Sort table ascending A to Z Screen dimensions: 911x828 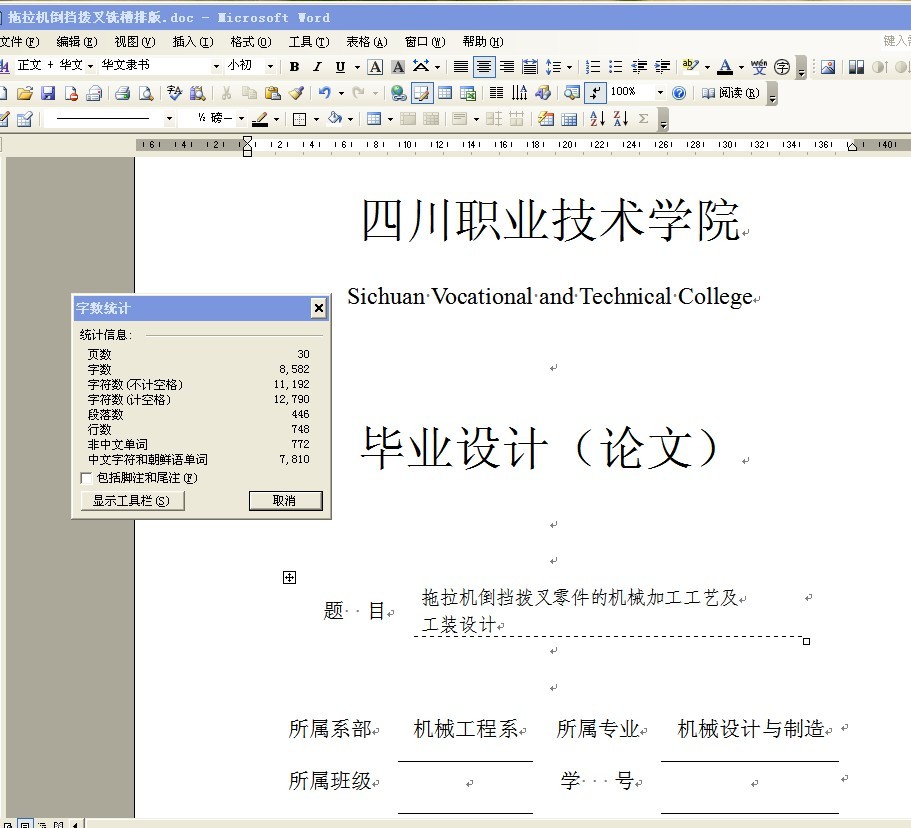click(x=597, y=119)
